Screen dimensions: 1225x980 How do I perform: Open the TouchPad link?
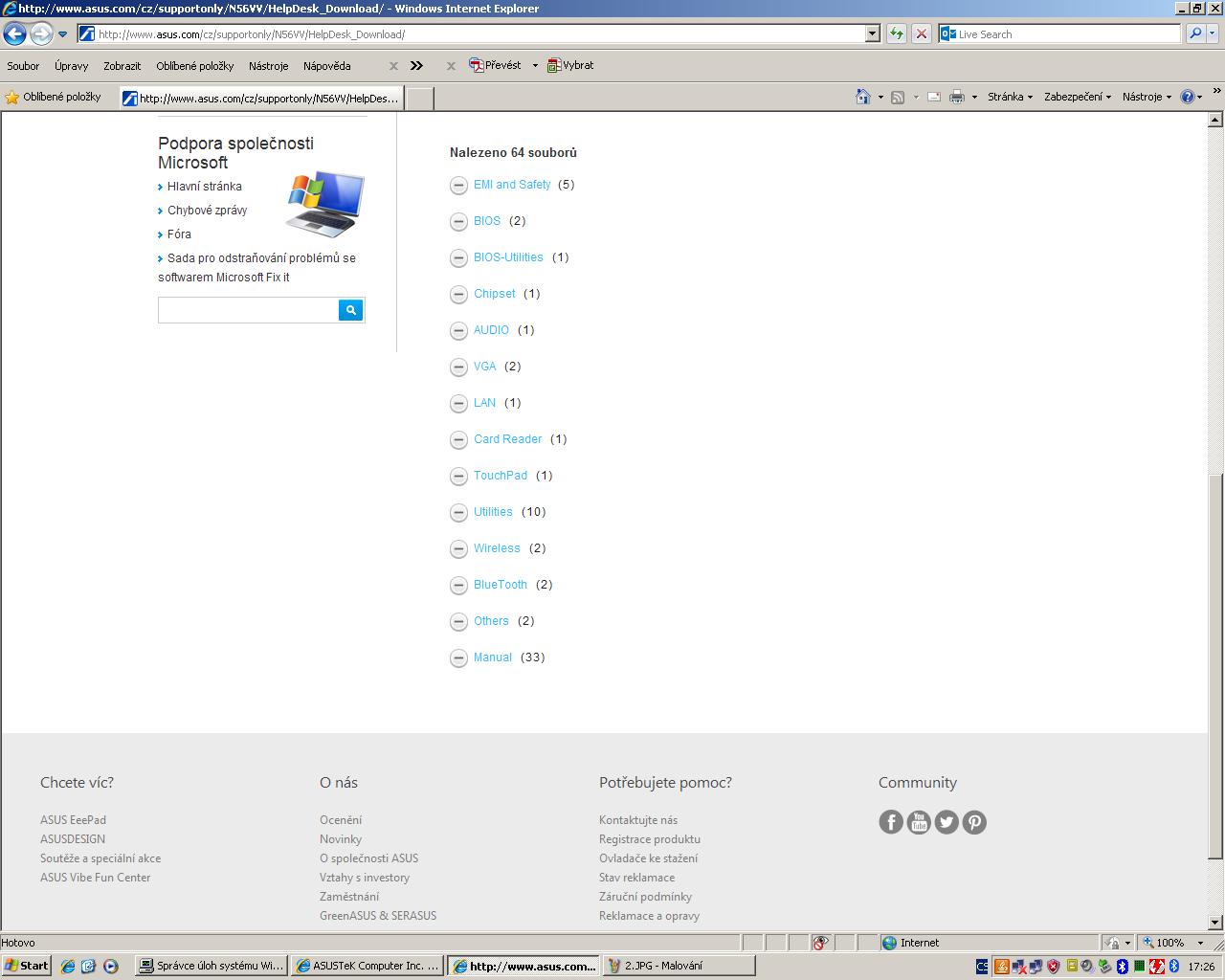pyautogui.click(x=501, y=476)
